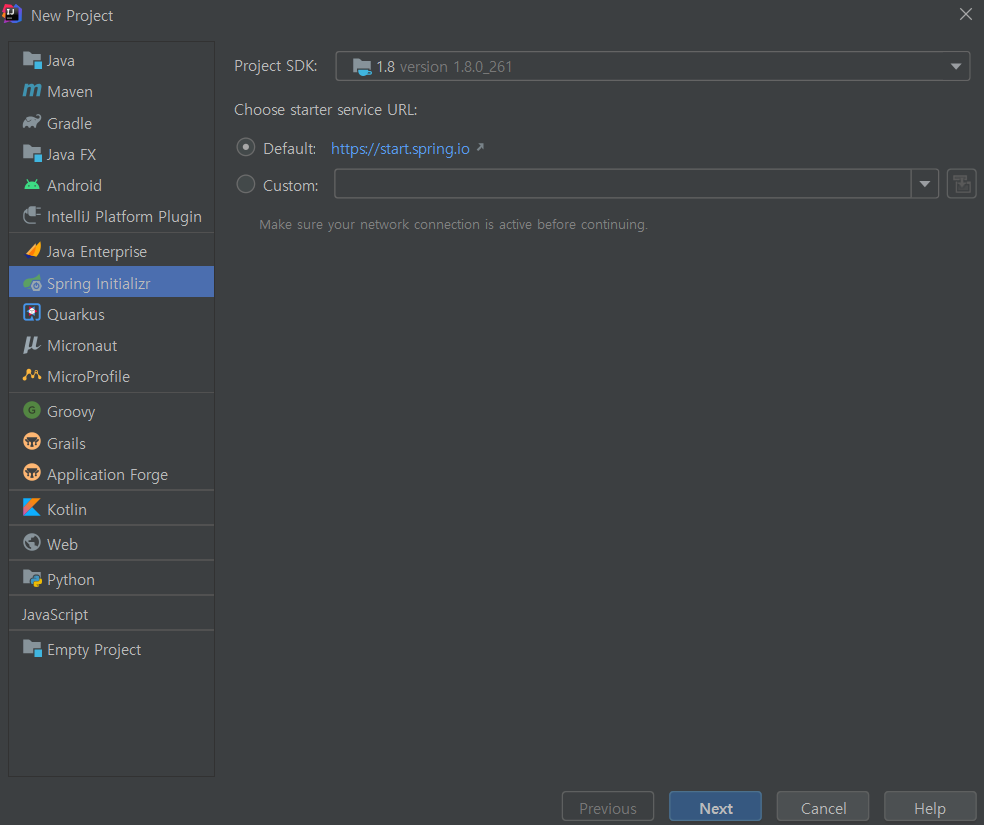Choose Spring Initializr in project type list
Image resolution: width=984 pixels, height=825 pixels.
pyautogui.click(x=112, y=283)
